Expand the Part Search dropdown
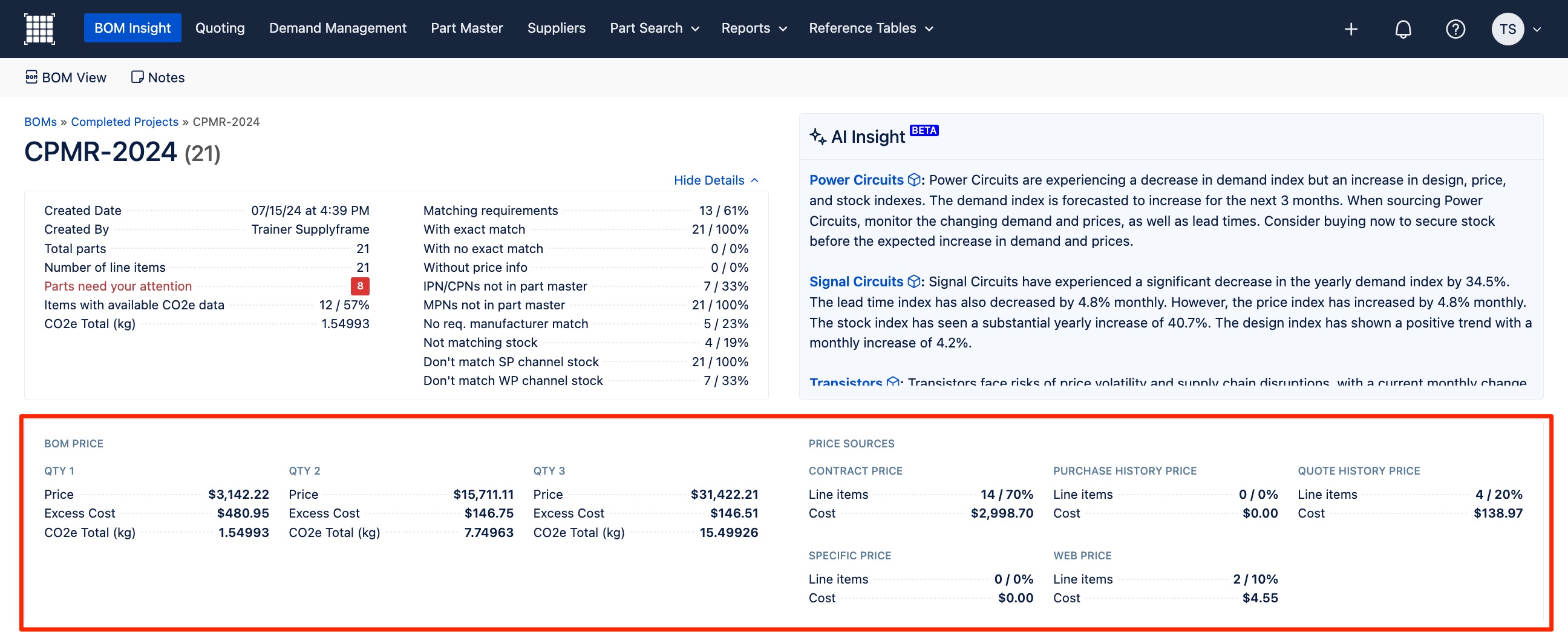 (x=655, y=28)
